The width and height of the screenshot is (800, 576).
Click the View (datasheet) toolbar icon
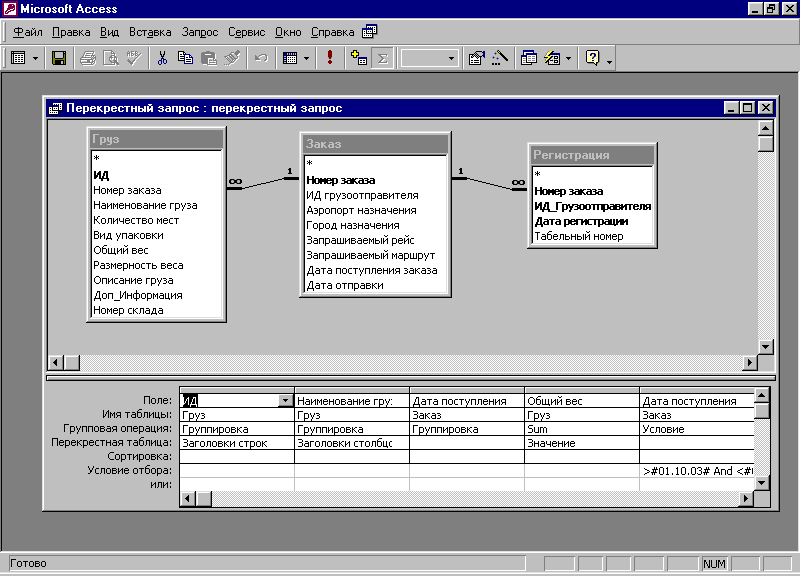click(18, 58)
